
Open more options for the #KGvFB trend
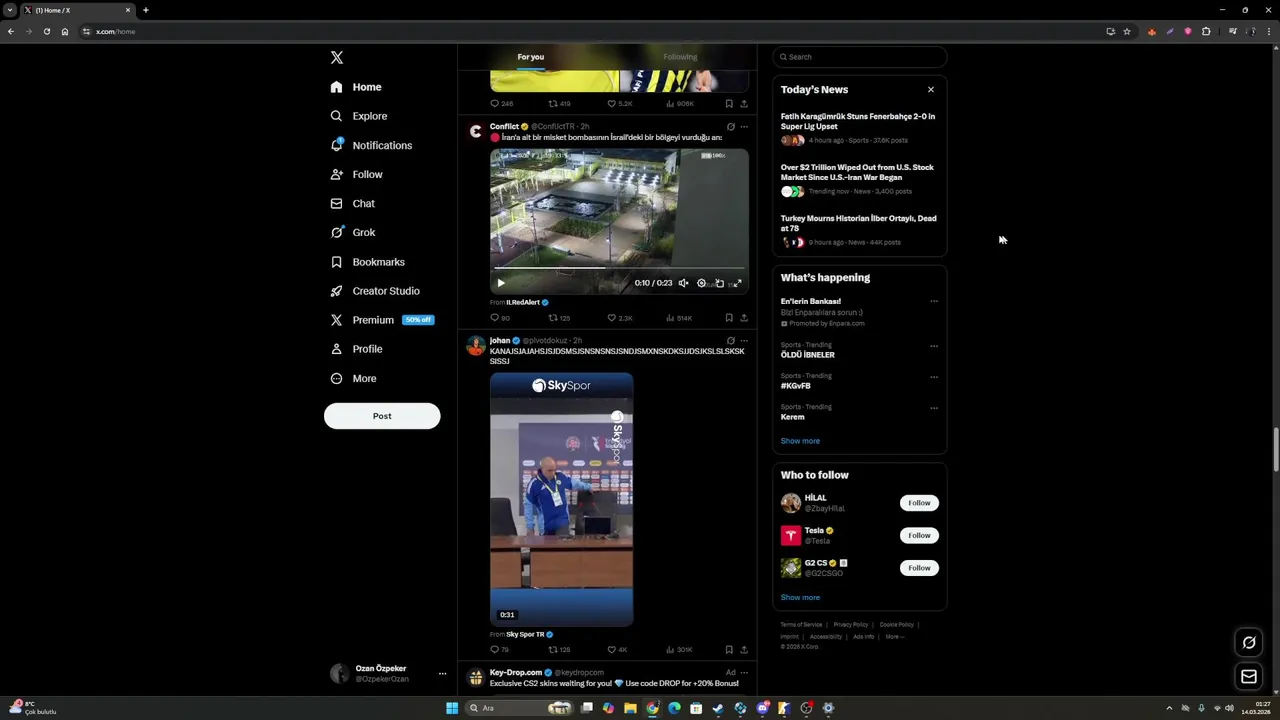[934, 377]
